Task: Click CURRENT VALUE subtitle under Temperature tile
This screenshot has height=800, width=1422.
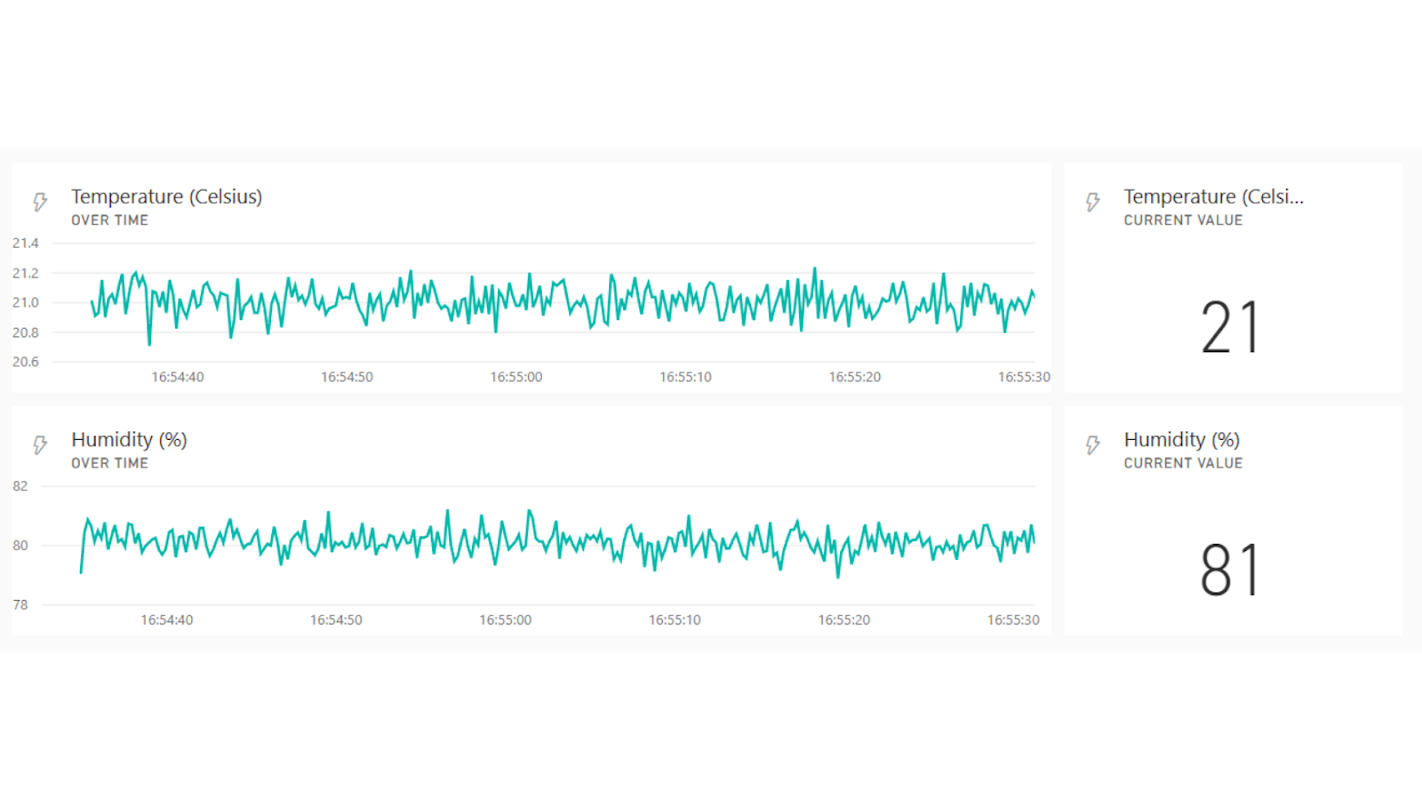Action: [x=1183, y=220]
